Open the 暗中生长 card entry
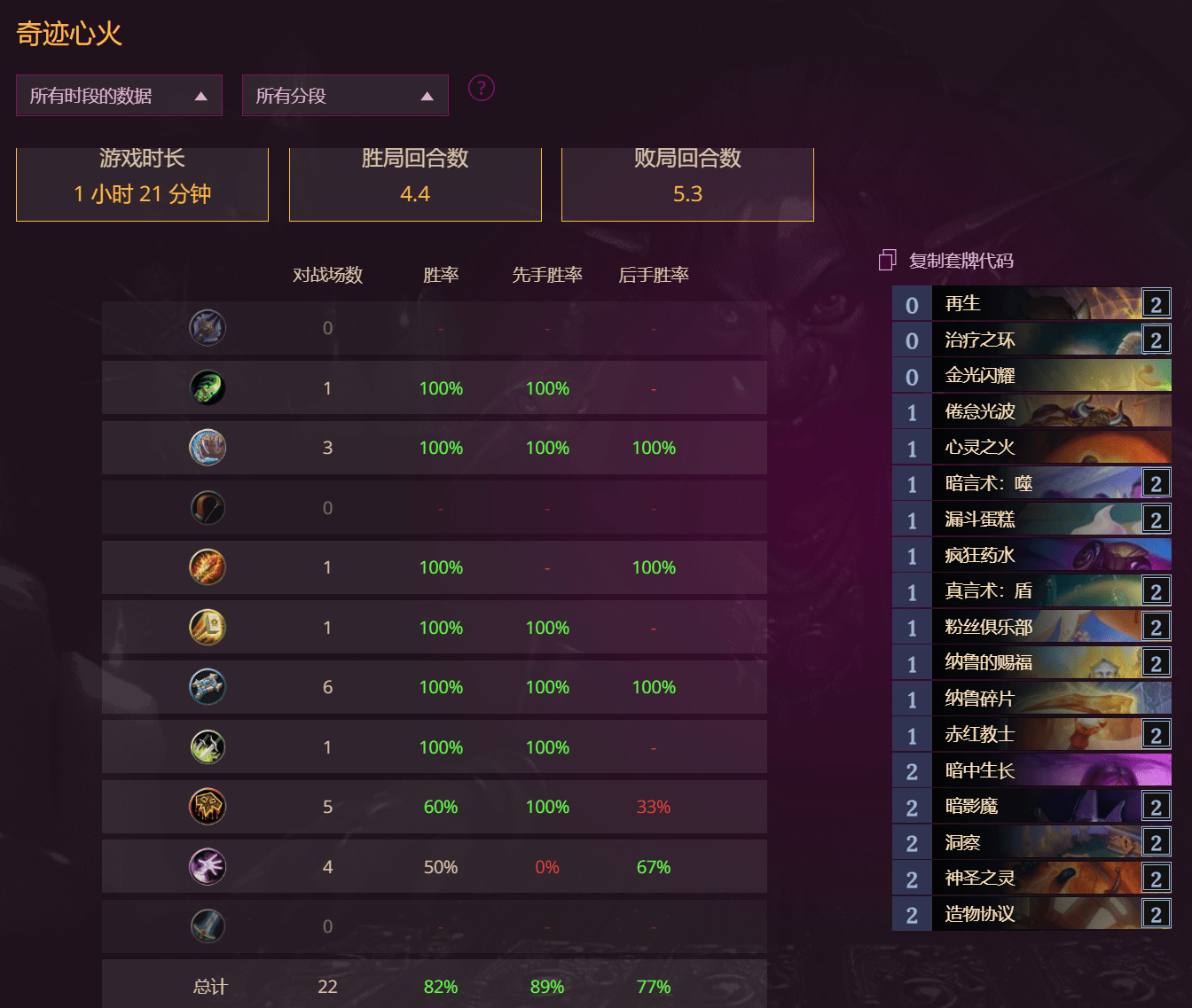Screen dimensions: 1192x1008 pos(1031,770)
